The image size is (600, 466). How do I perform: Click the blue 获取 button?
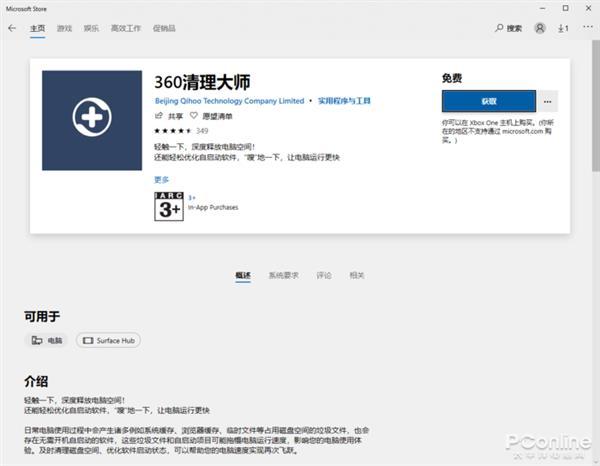pyautogui.click(x=489, y=101)
